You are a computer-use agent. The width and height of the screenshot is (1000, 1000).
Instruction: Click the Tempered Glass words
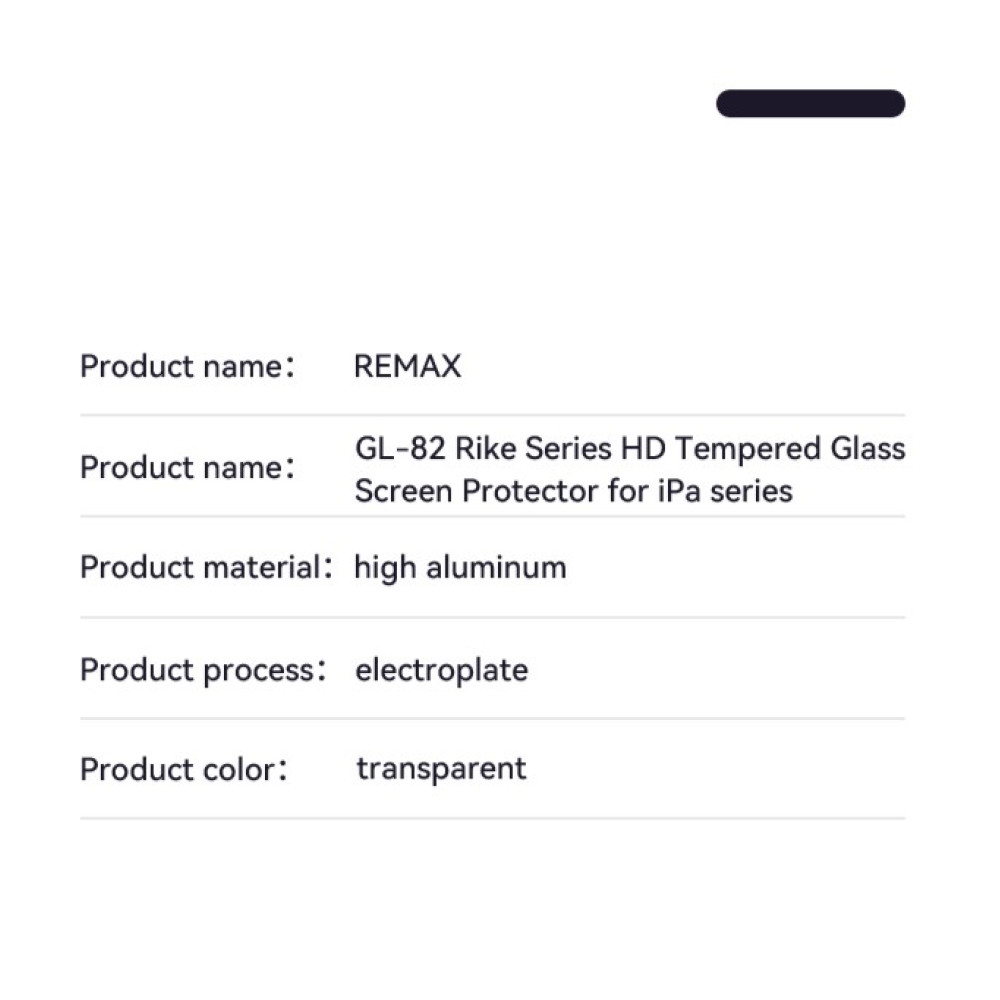coord(789,448)
